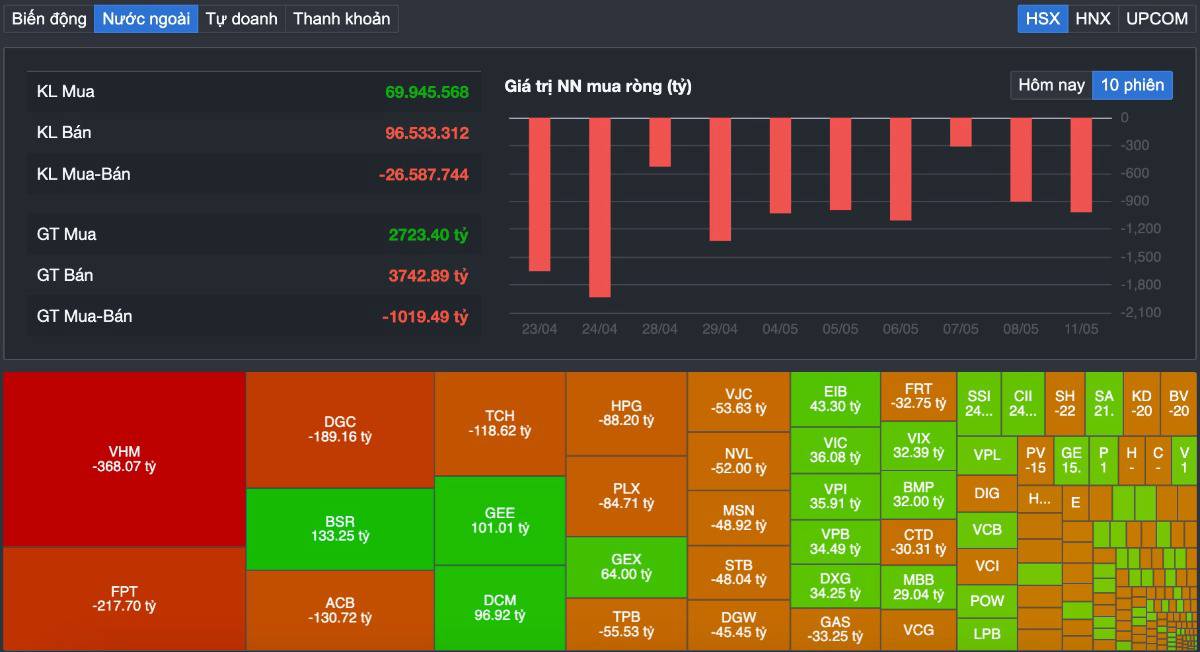Click the VIC 36.08 tỷ tile
The height and width of the screenshot is (652, 1200).
click(x=835, y=450)
